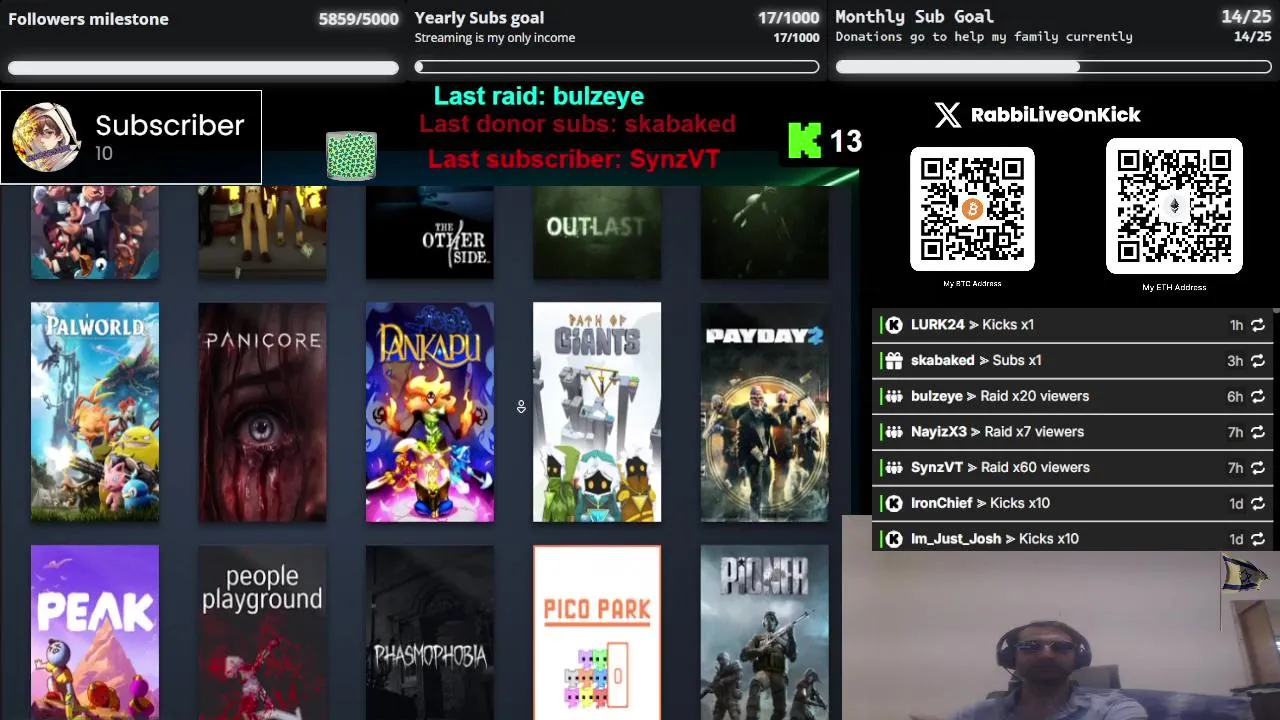Click the raid icon beside SynzVT

tap(894, 468)
